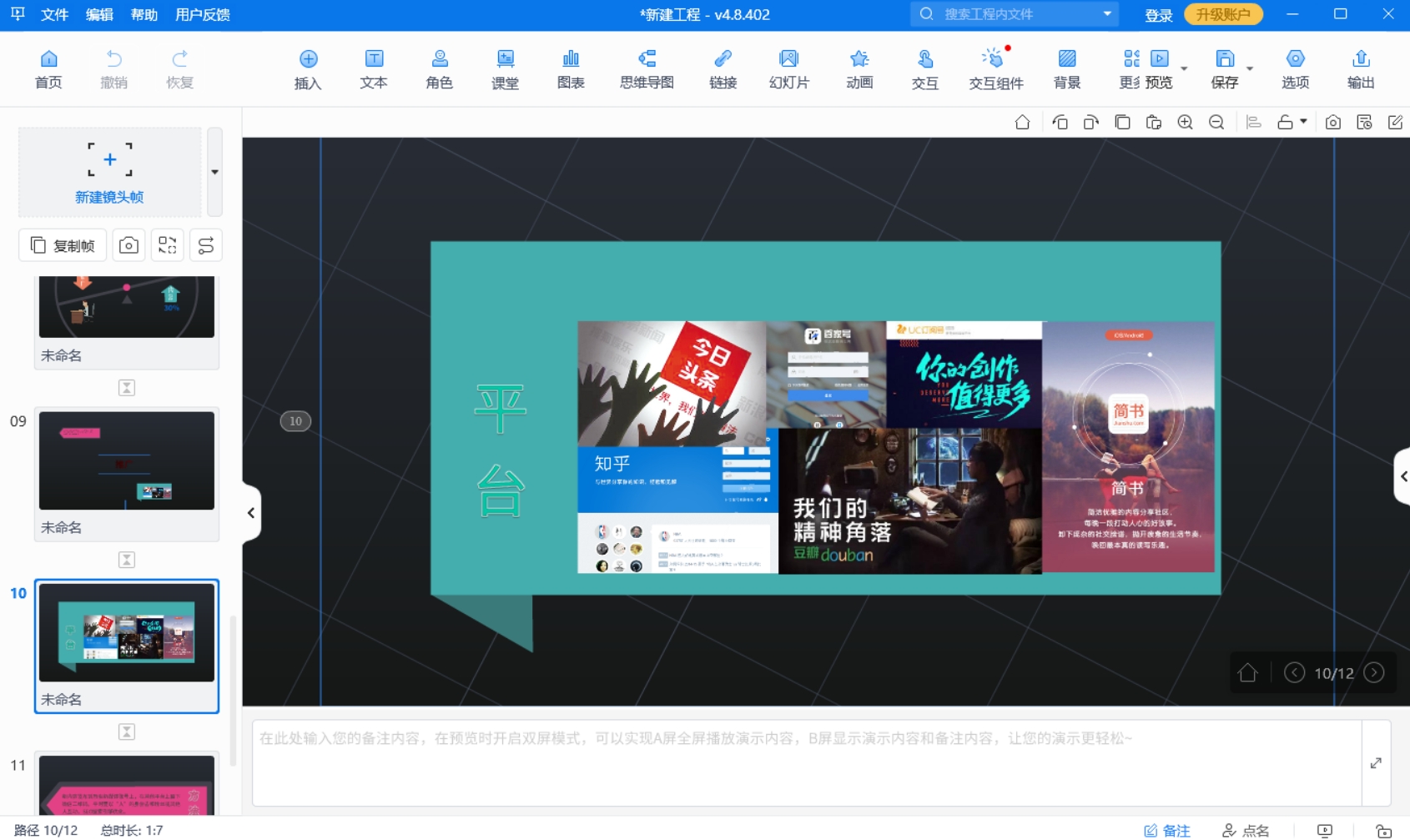Expand the 预览 preview dropdown arrow
Screen dimensions: 1410x840
pyautogui.click(x=1184, y=69)
